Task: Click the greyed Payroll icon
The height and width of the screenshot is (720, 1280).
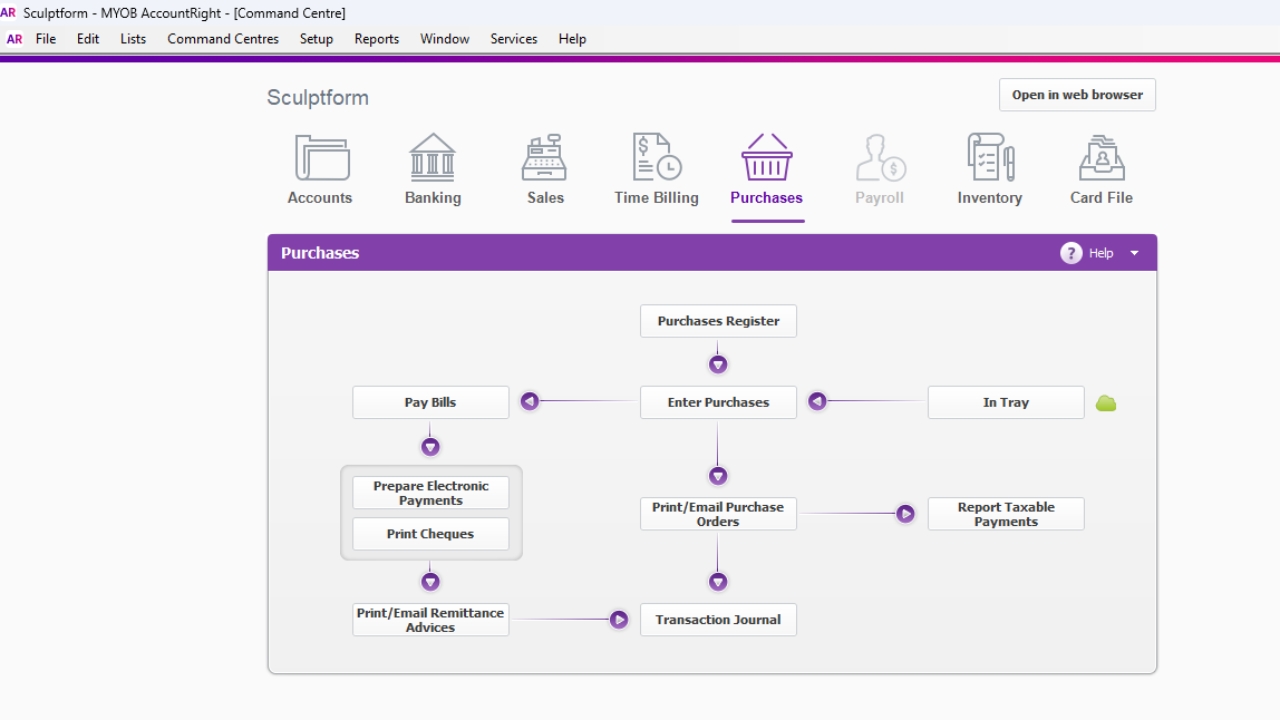Action: click(880, 158)
